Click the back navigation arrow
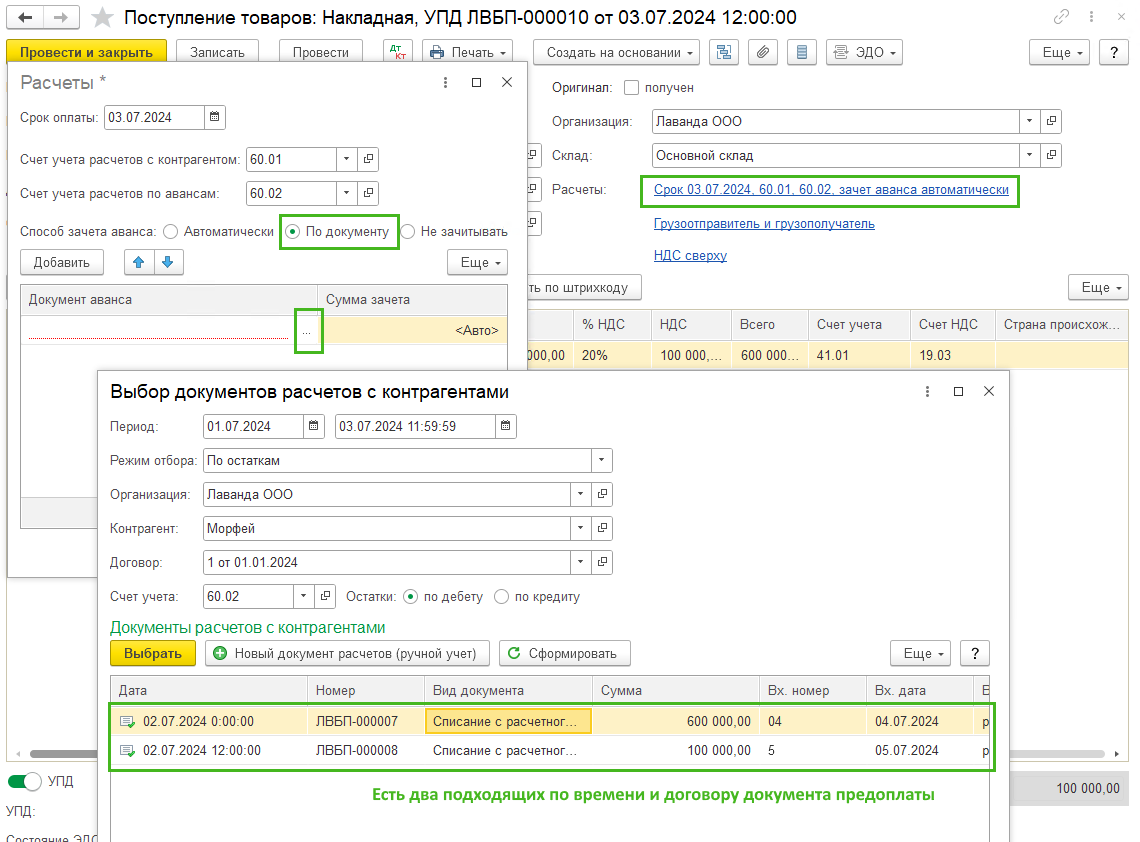Image resolution: width=1140 pixels, height=842 pixels. (25, 17)
